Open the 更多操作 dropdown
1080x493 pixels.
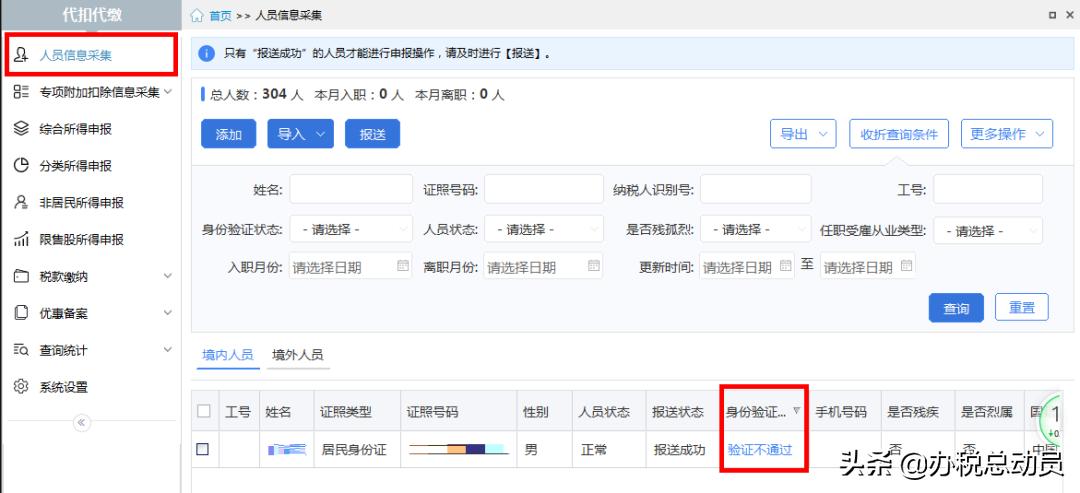(x=1007, y=134)
